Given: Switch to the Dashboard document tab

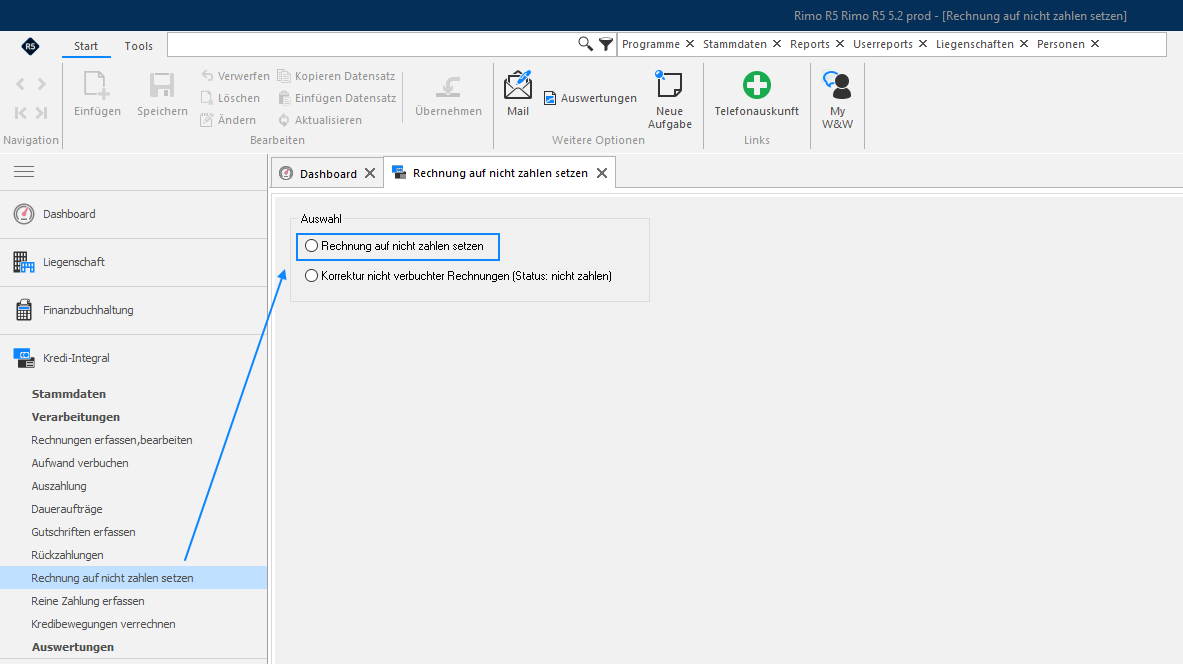Looking at the screenshot, I should coord(327,174).
